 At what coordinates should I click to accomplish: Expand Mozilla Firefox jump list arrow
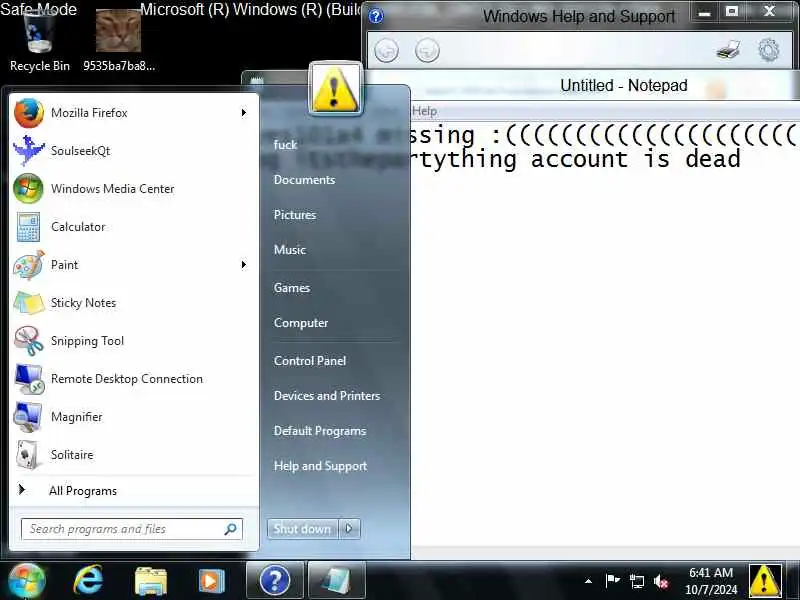coord(244,113)
